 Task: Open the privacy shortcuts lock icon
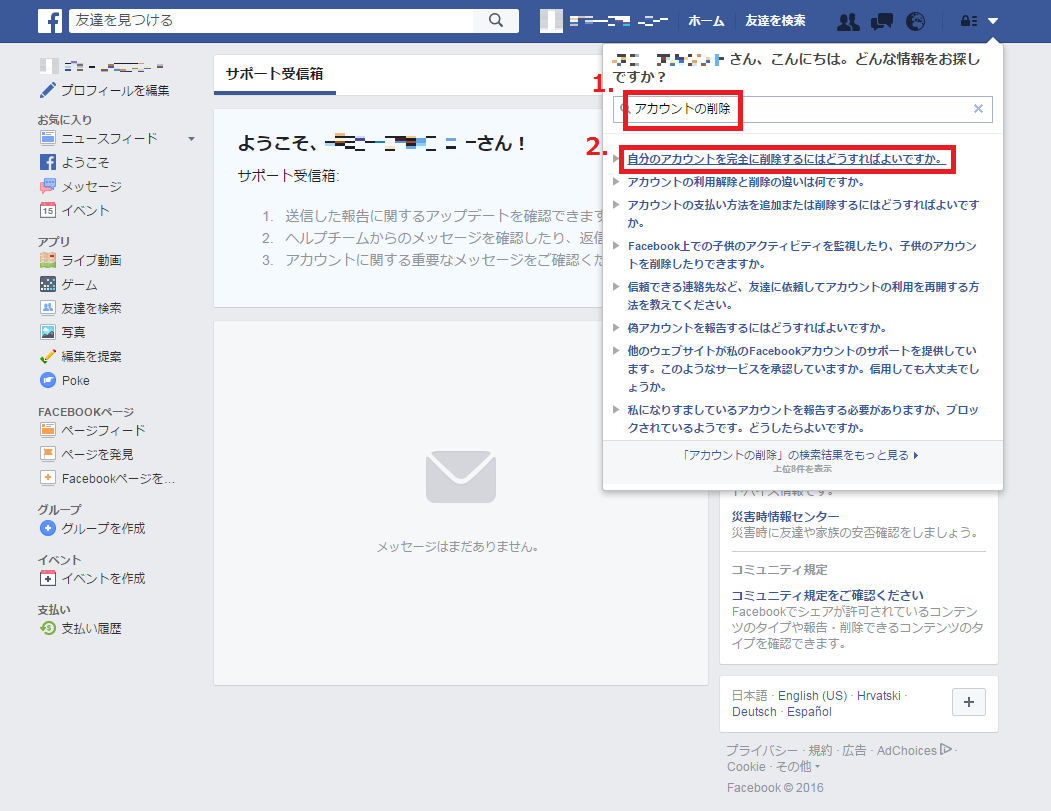pos(968,21)
